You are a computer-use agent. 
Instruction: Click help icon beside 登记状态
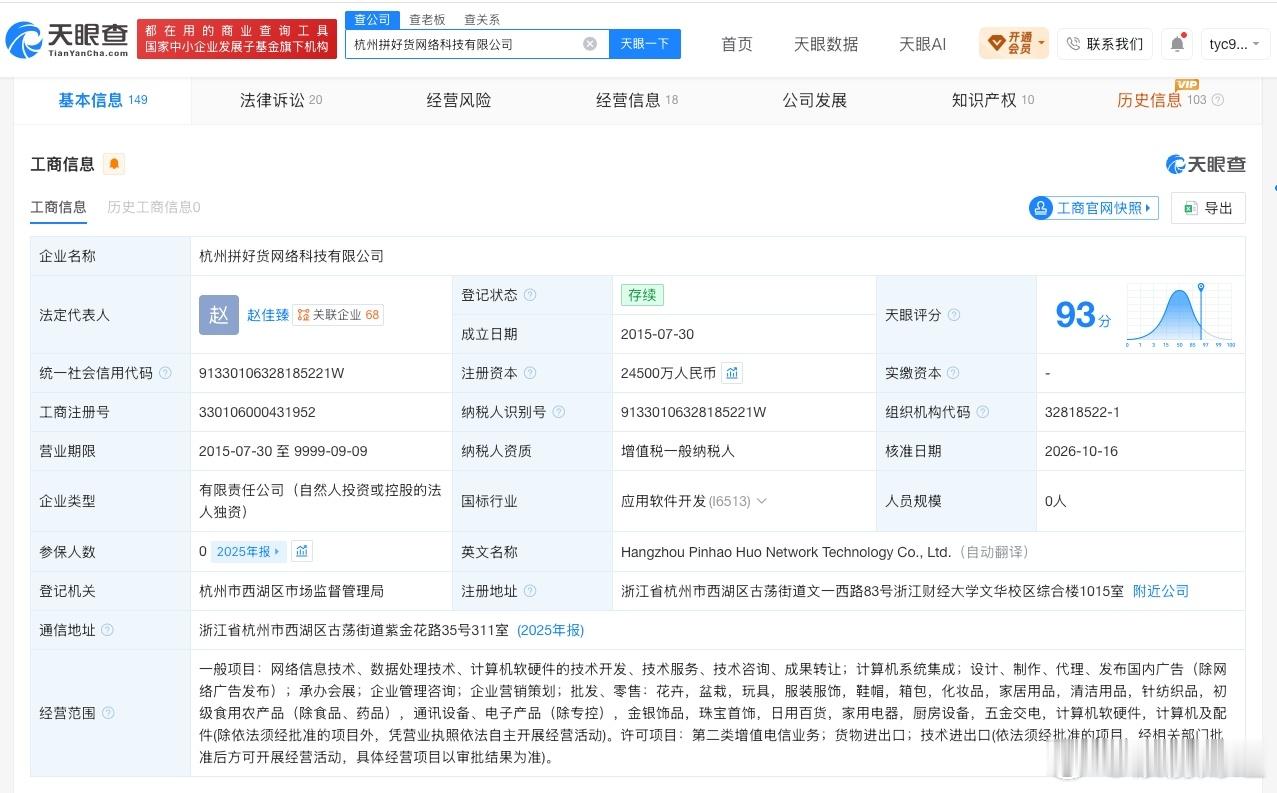(530, 295)
